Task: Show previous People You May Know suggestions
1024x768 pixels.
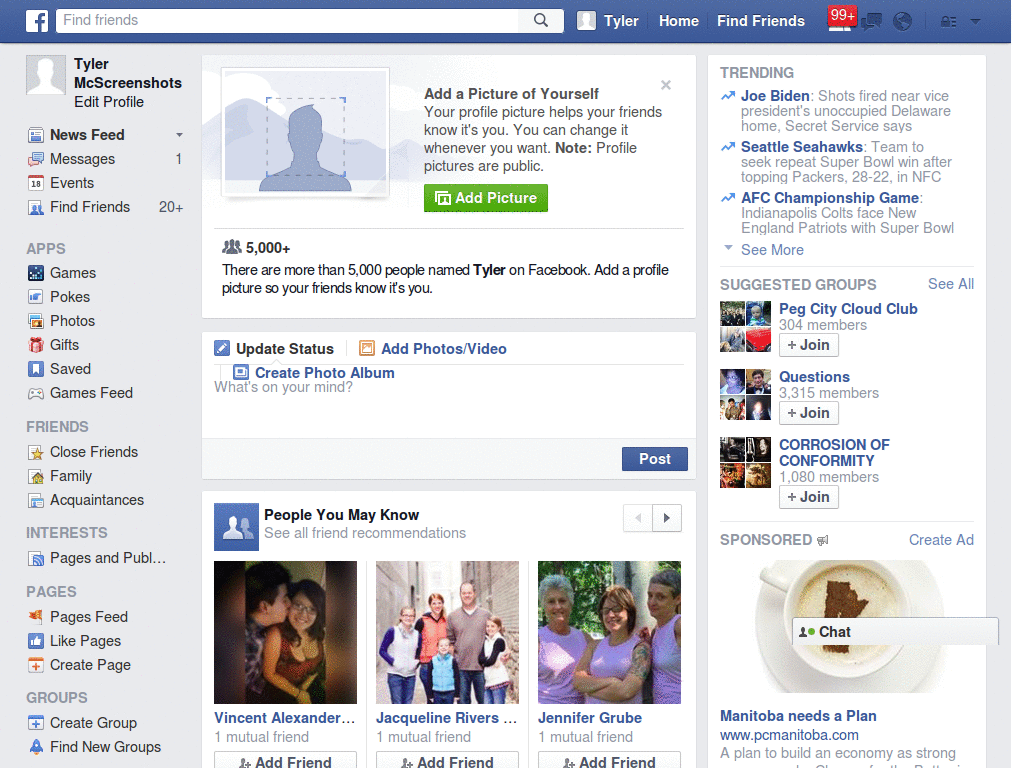Action: pos(638,518)
